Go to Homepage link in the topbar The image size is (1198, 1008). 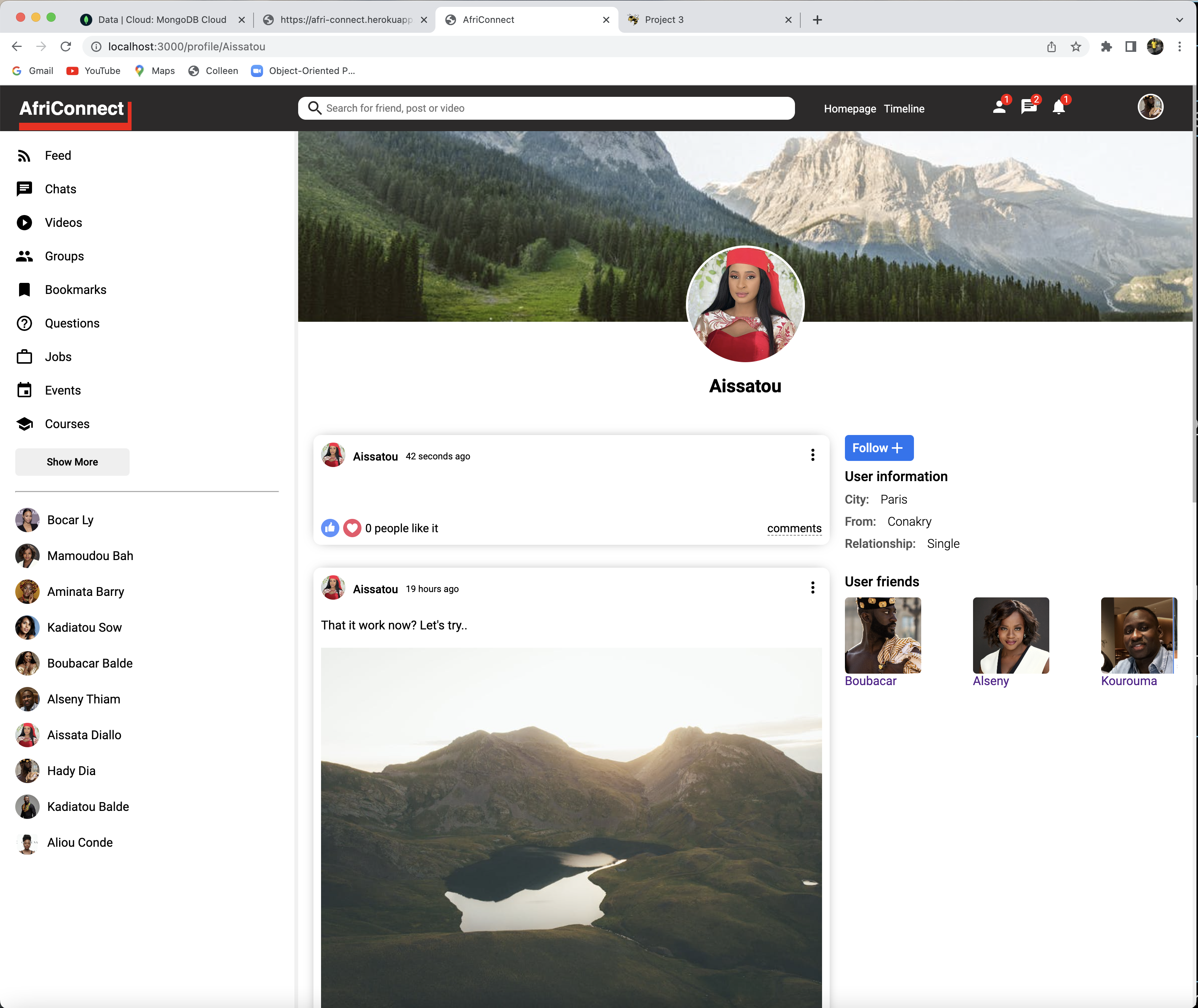[850, 109]
